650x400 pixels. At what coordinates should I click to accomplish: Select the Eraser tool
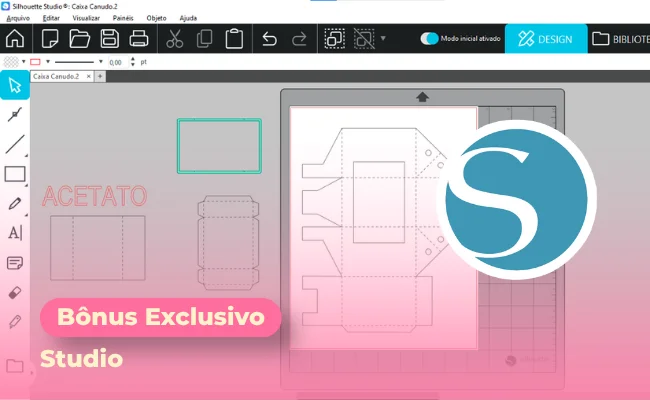point(15,293)
